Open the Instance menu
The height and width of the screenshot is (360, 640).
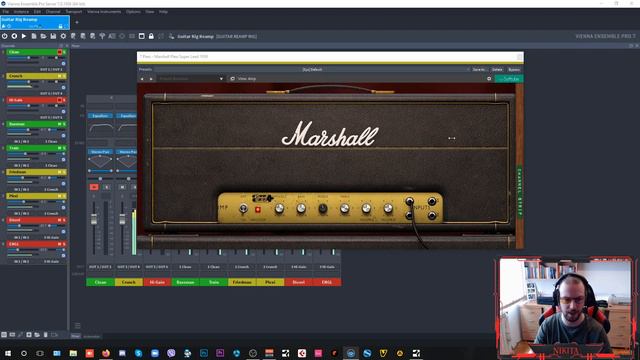pyautogui.click(x=21, y=12)
